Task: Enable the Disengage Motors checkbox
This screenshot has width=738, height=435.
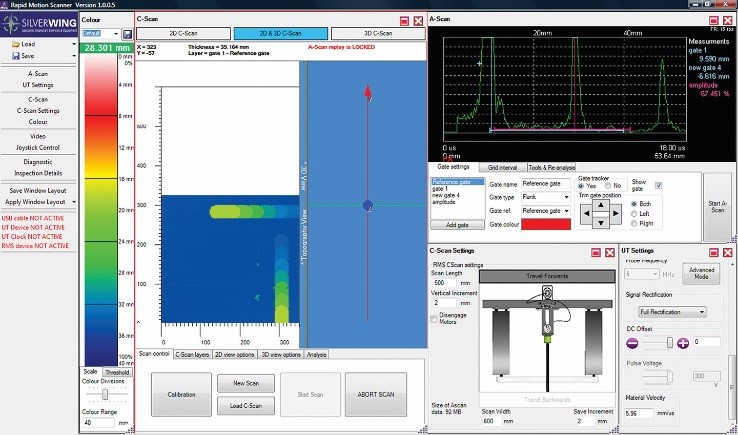Action: click(434, 319)
